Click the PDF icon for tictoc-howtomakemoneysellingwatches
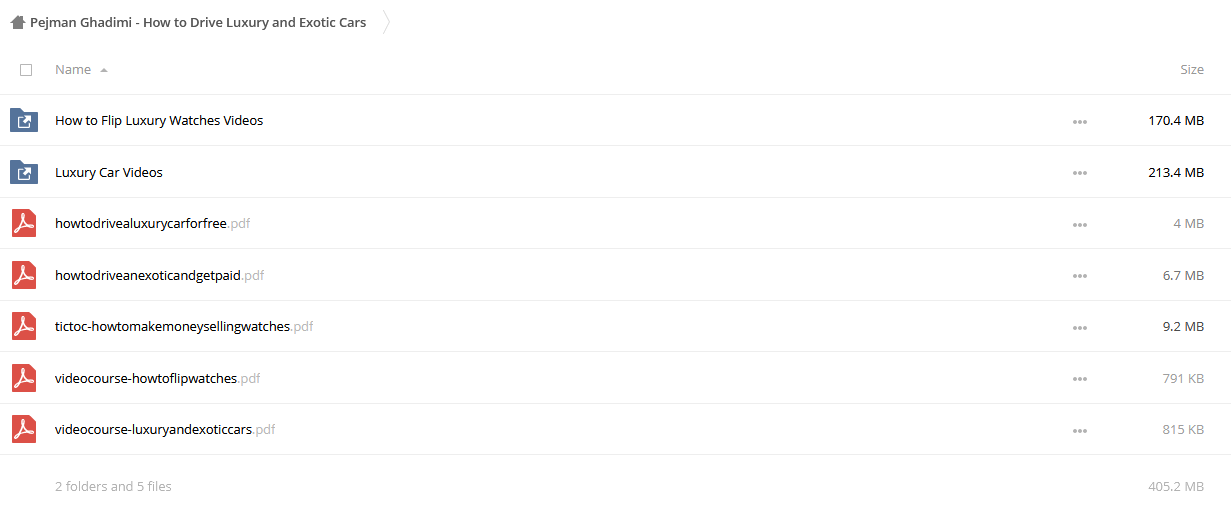 24,326
